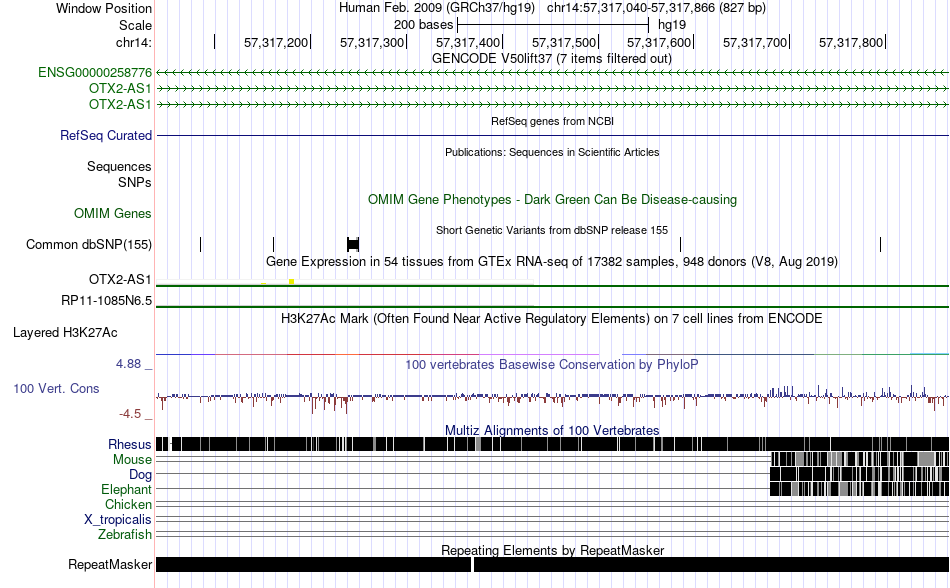Open Repeating Elements by RepeatMasker title

coord(552,550)
